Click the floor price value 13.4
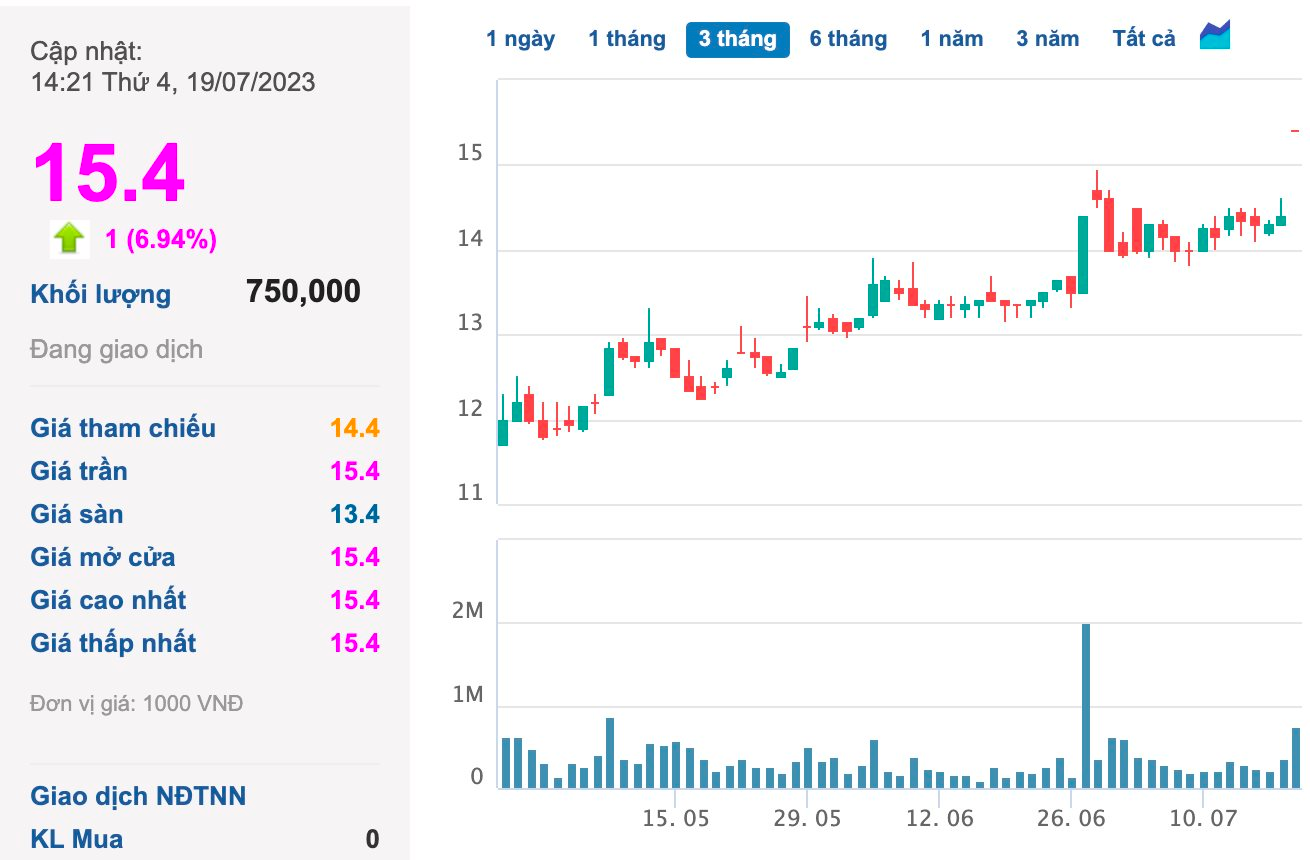Screen dimensions: 1310x860 pyautogui.click(x=355, y=514)
